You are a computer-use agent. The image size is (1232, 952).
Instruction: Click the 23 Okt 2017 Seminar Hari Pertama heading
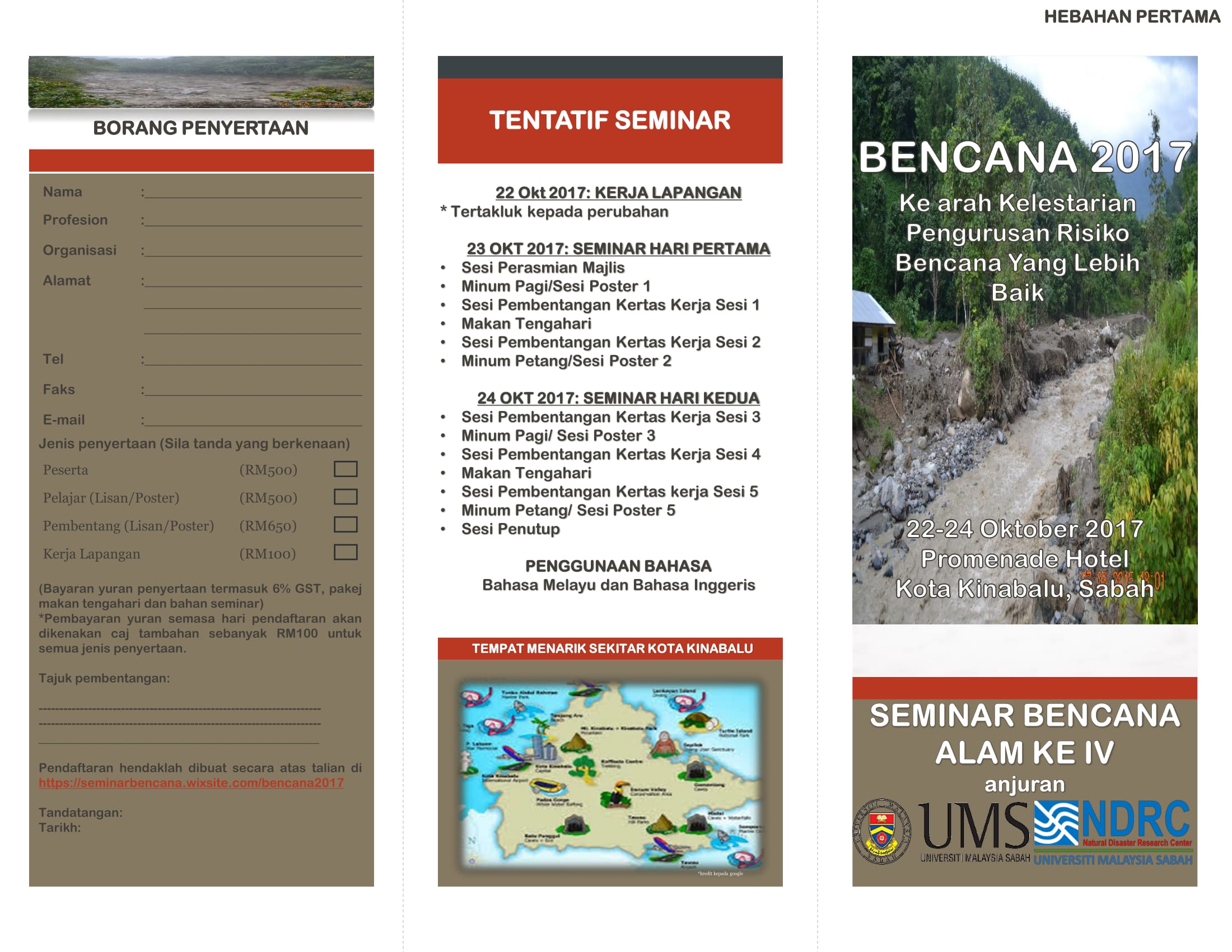click(618, 249)
